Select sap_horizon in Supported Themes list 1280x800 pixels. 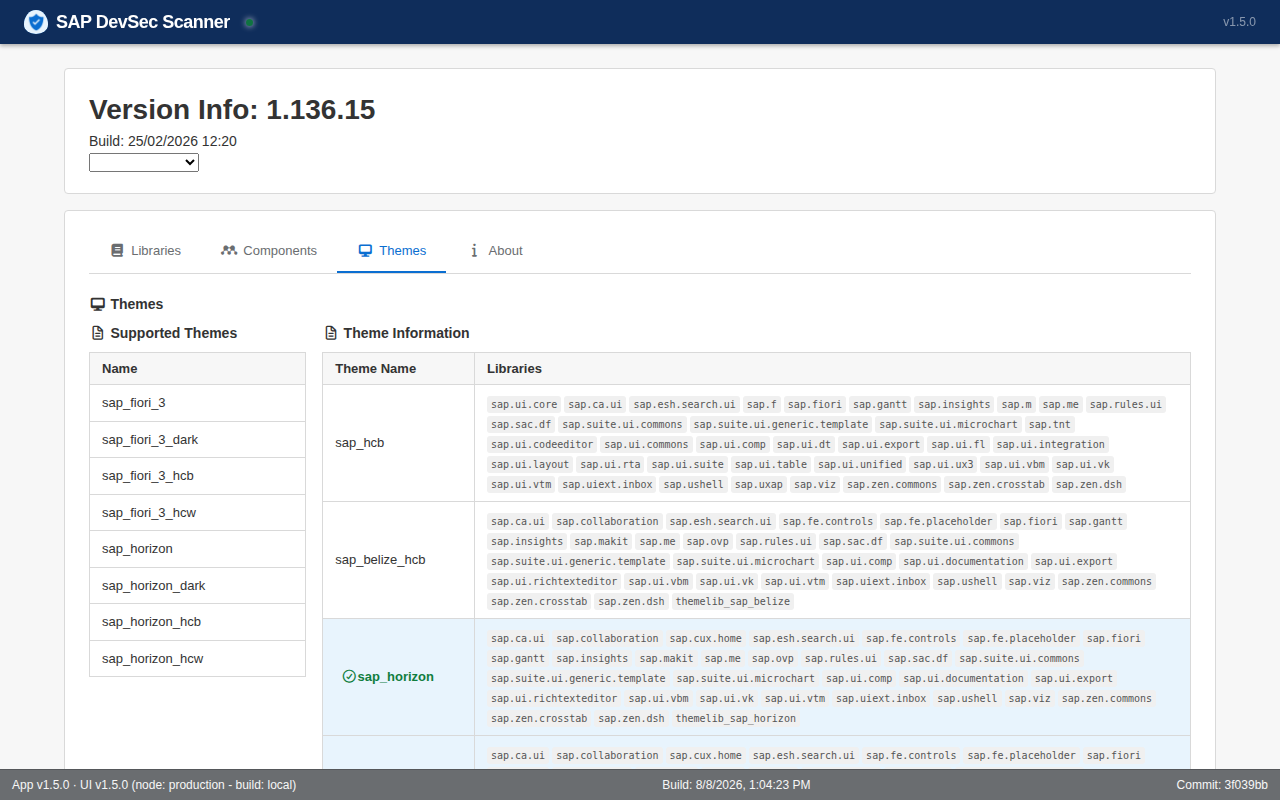[197, 549]
